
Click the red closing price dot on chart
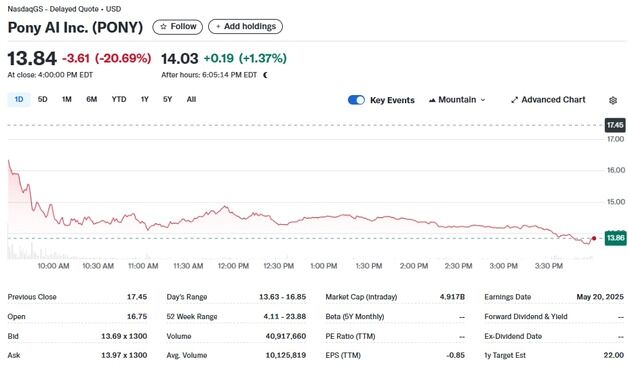594,238
